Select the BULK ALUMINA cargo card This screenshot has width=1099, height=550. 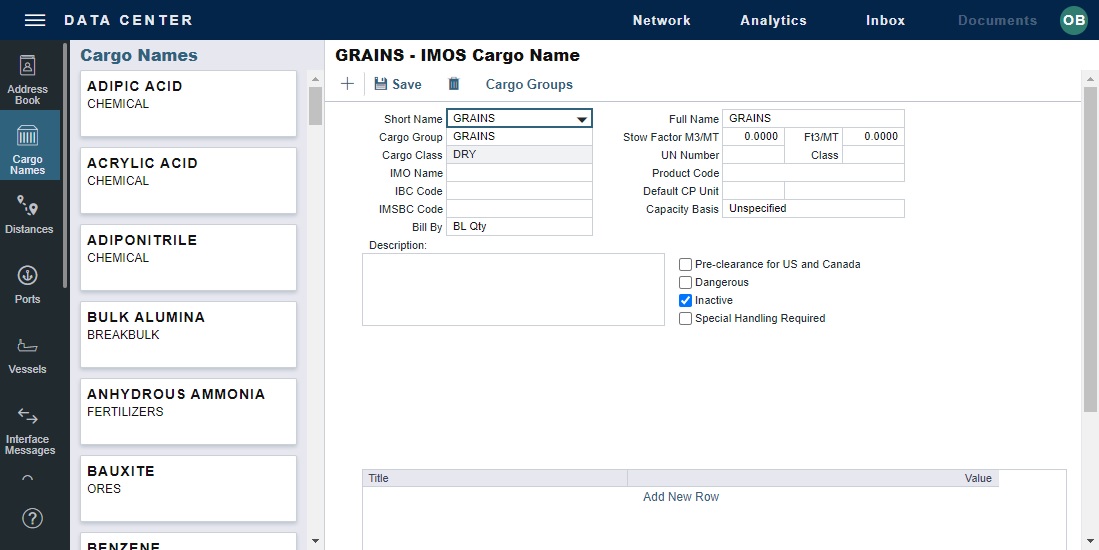[188, 334]
